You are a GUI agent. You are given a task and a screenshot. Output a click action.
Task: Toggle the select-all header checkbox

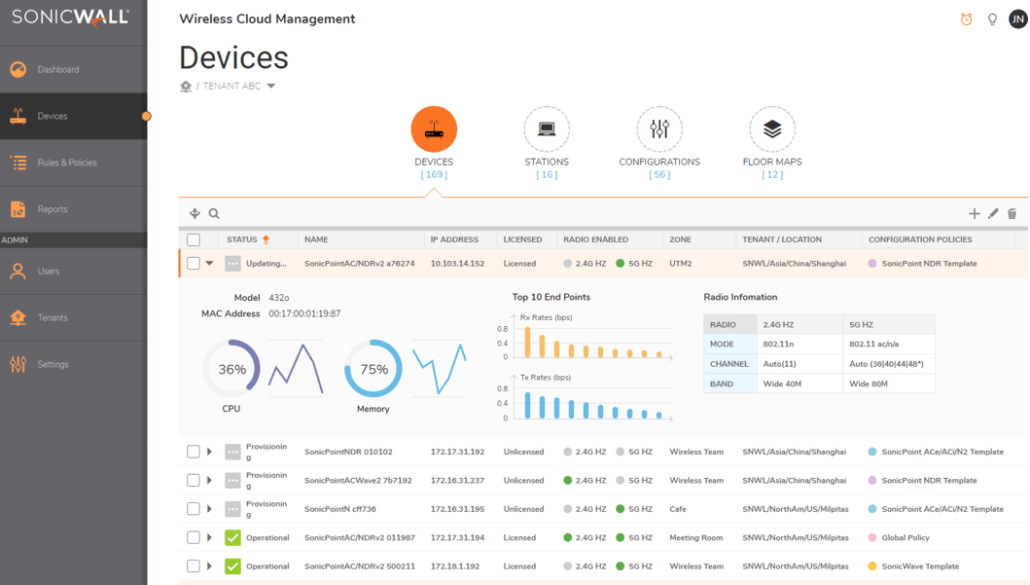193,240
